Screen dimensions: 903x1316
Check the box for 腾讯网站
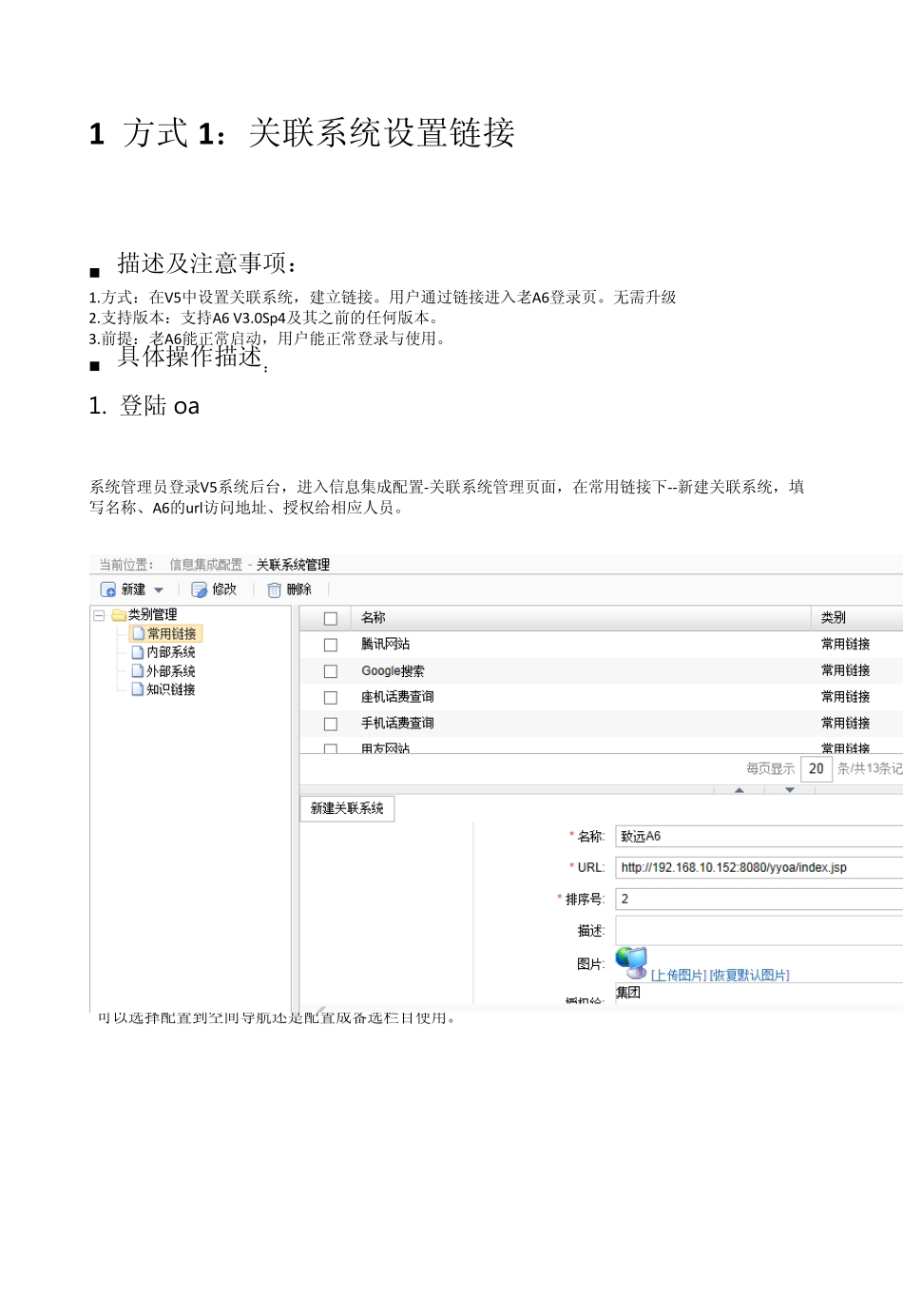[331, 645]
